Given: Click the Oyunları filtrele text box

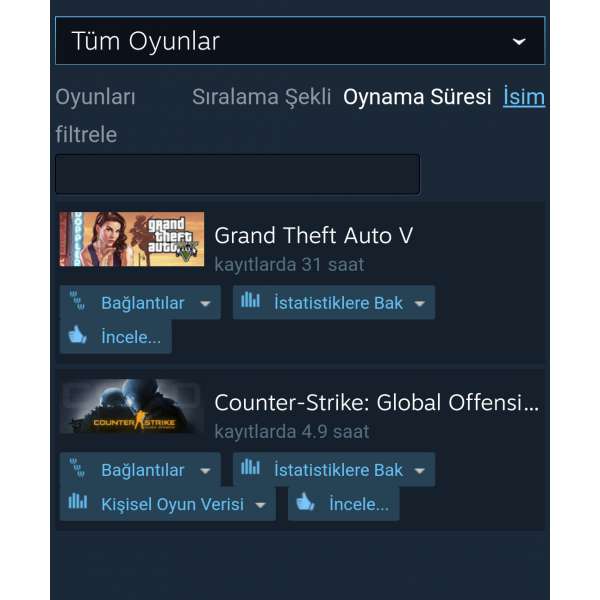Looking at the screenshot, I should click(x=238, y=174).
